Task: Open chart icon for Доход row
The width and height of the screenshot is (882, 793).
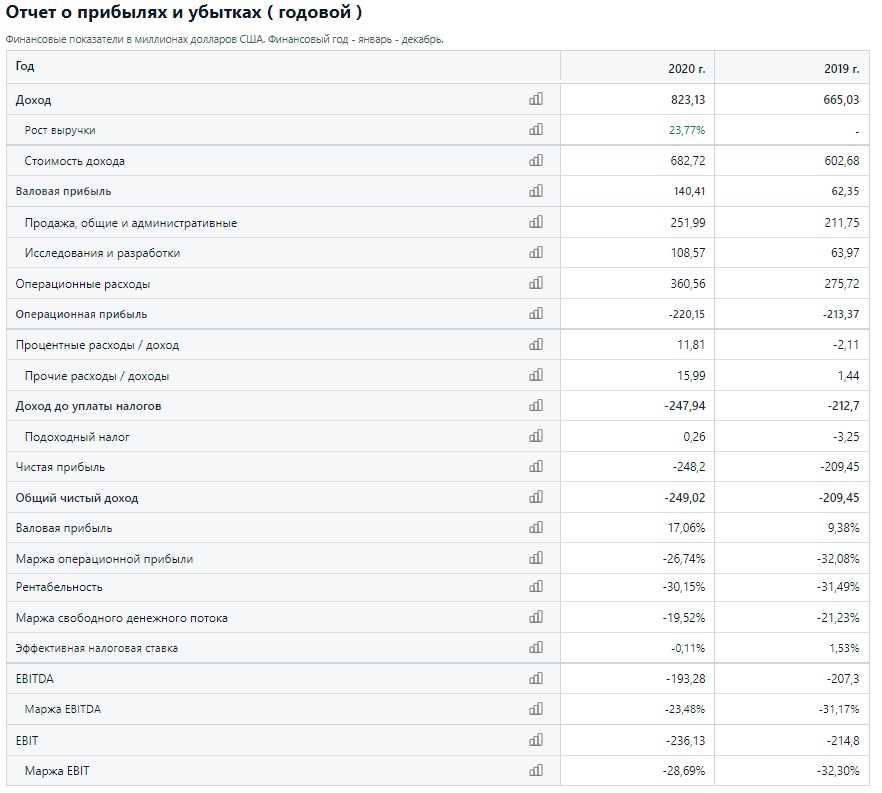Action: point(536,99)
